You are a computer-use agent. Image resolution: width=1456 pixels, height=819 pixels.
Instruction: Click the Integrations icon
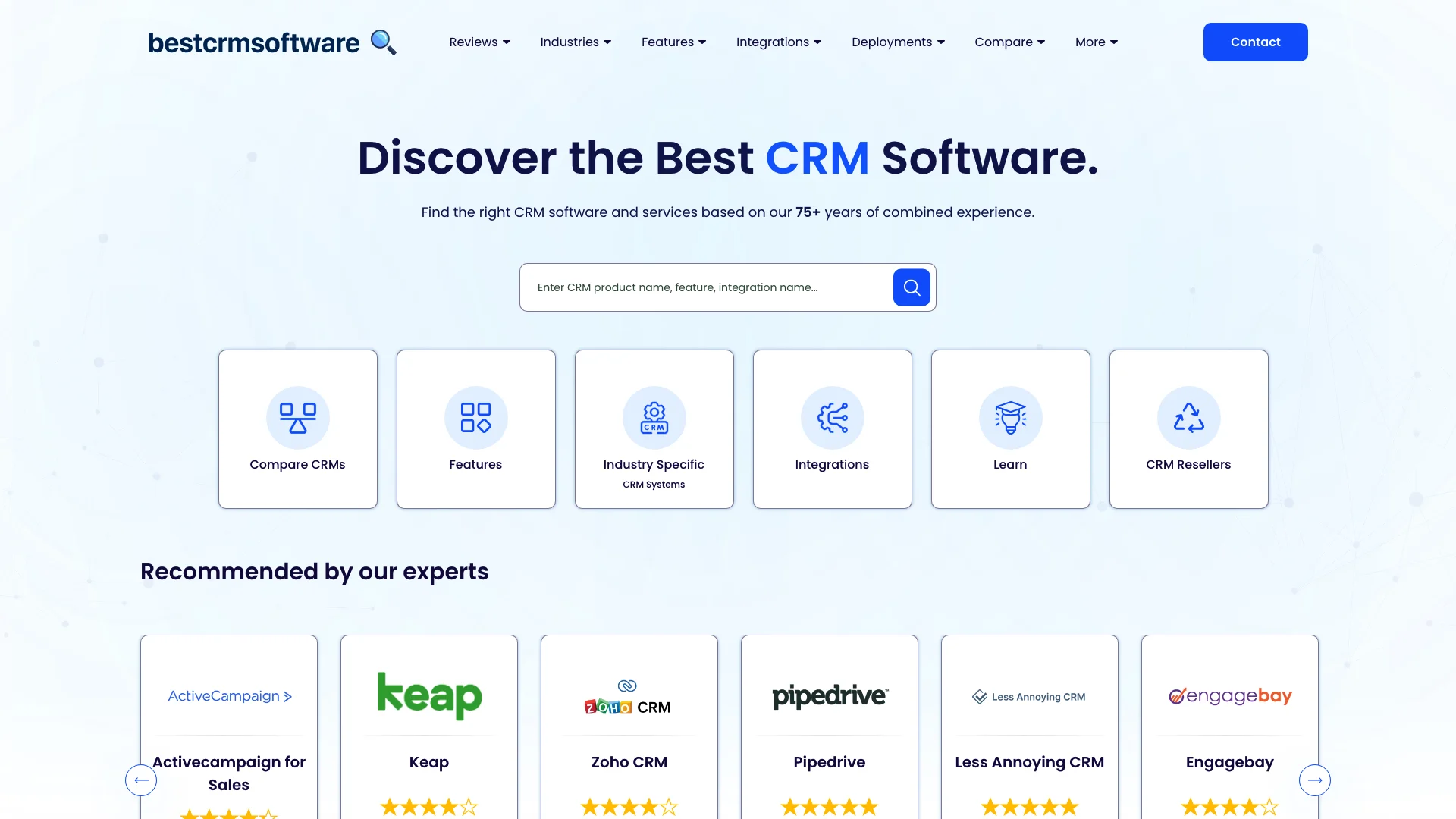pos(832,417)
